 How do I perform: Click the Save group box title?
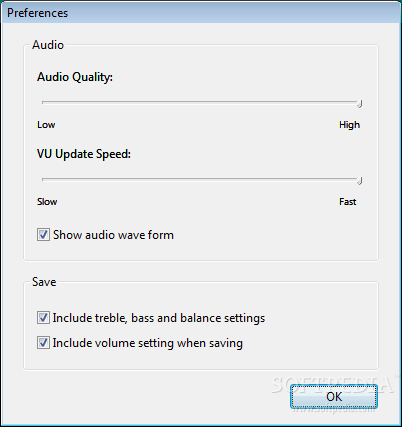[44, 282]
